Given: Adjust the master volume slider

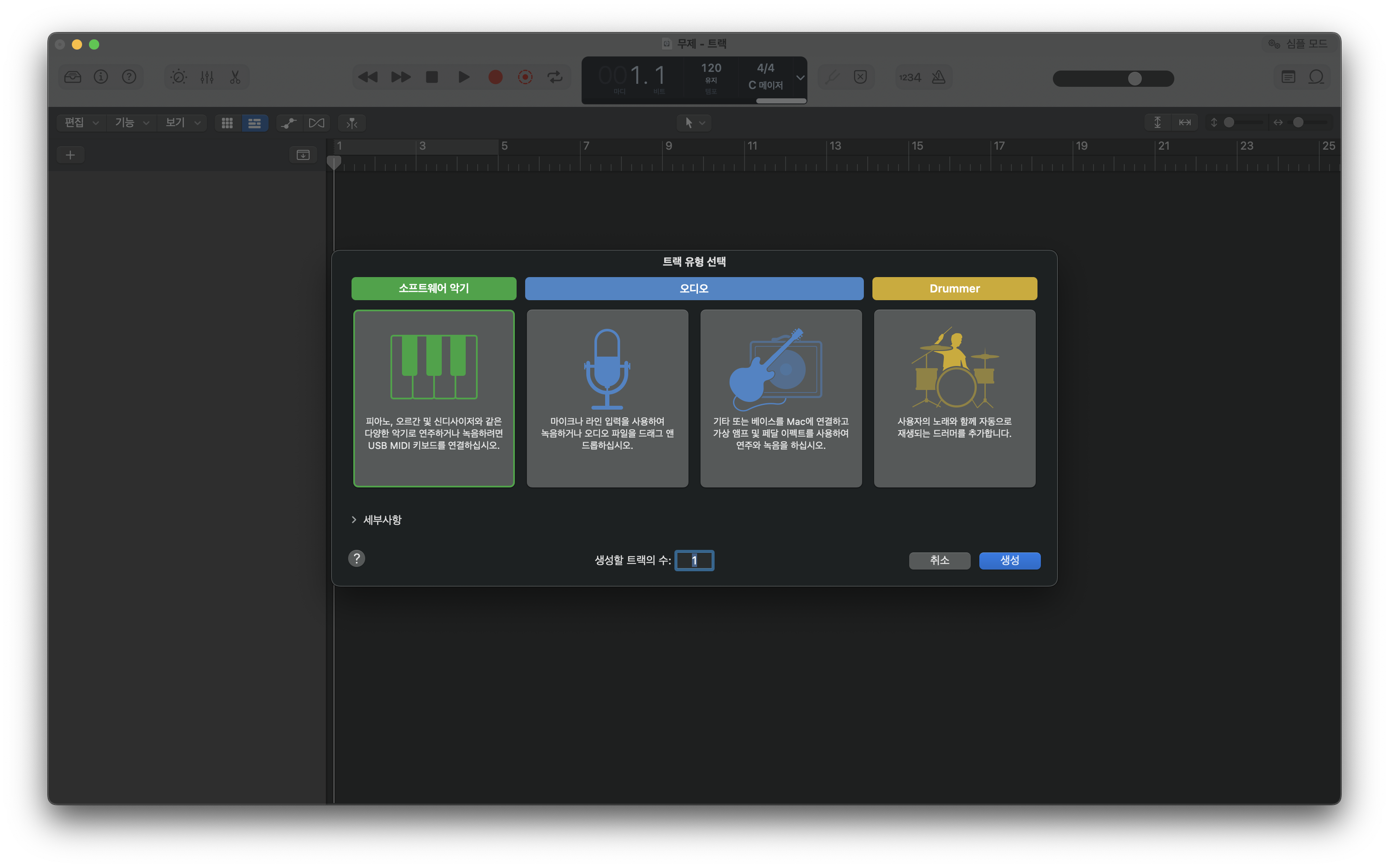Looking at the screenshot, I should point(1134,79).
